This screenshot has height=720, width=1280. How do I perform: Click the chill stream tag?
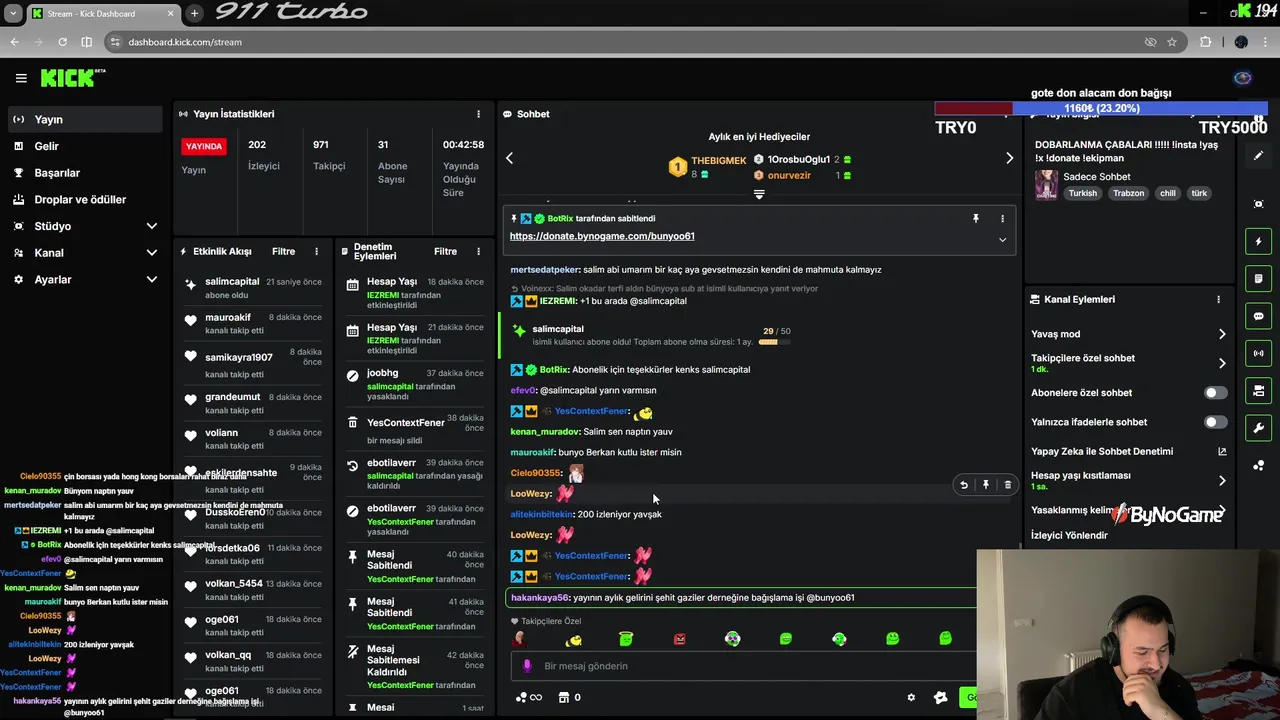1167,193
